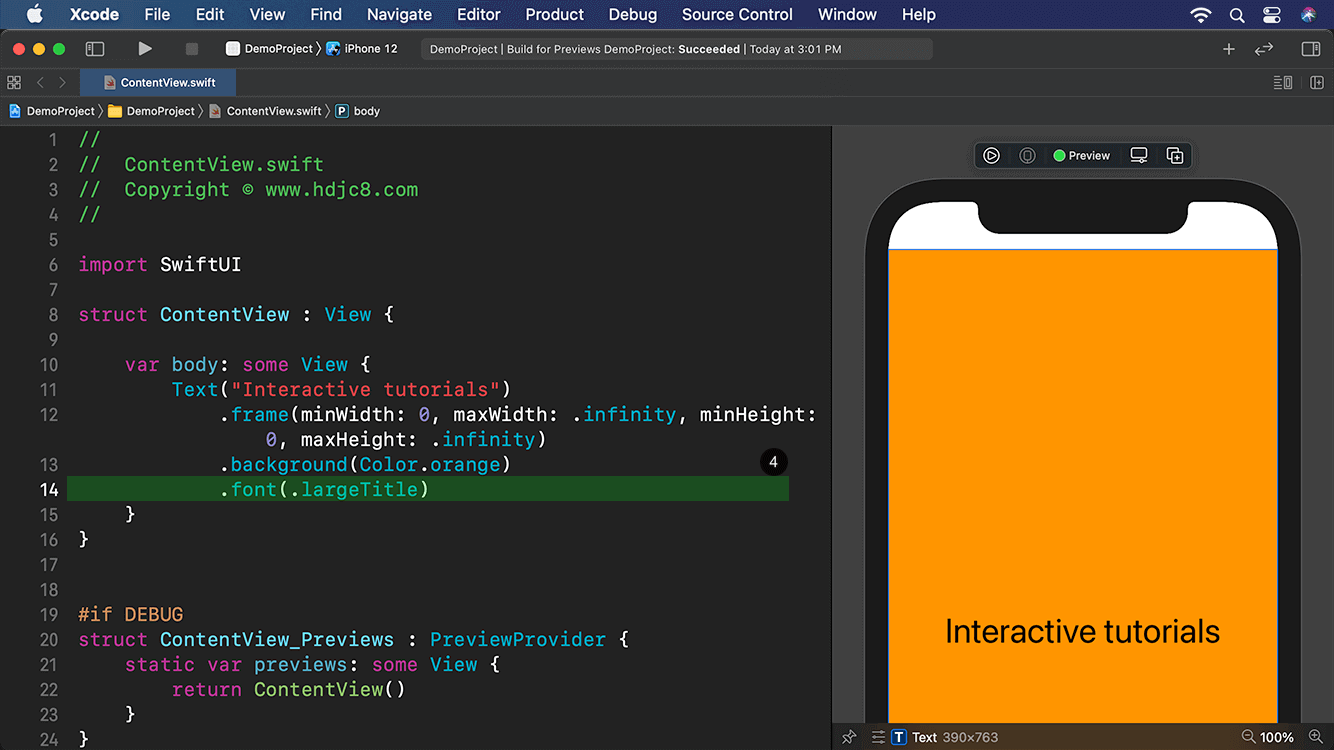Click Text("Interactive tutorials") code line
1334x750 pixels.
coord(341,389)
